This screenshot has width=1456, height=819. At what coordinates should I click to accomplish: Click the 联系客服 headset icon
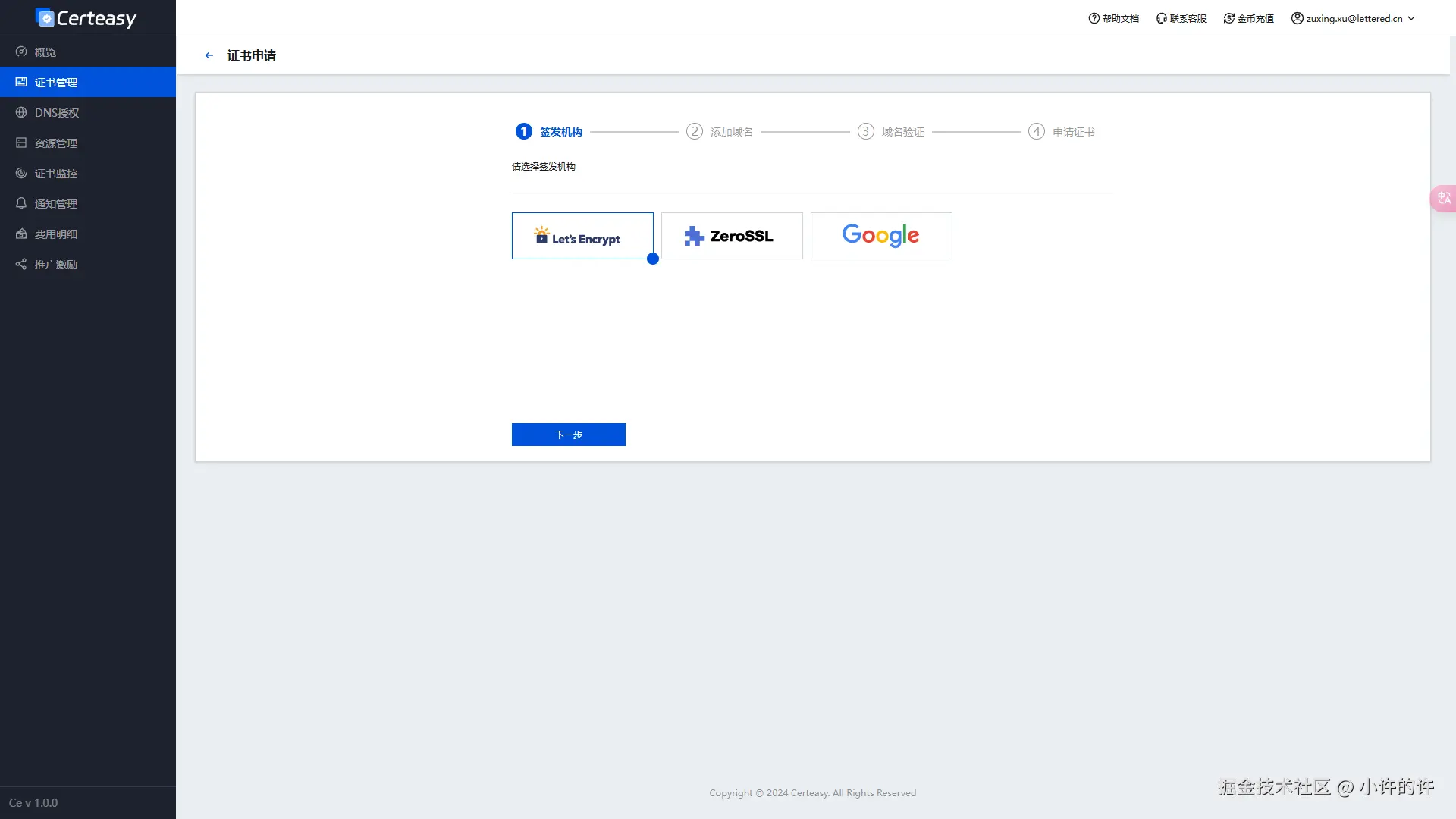point(1160,17)
